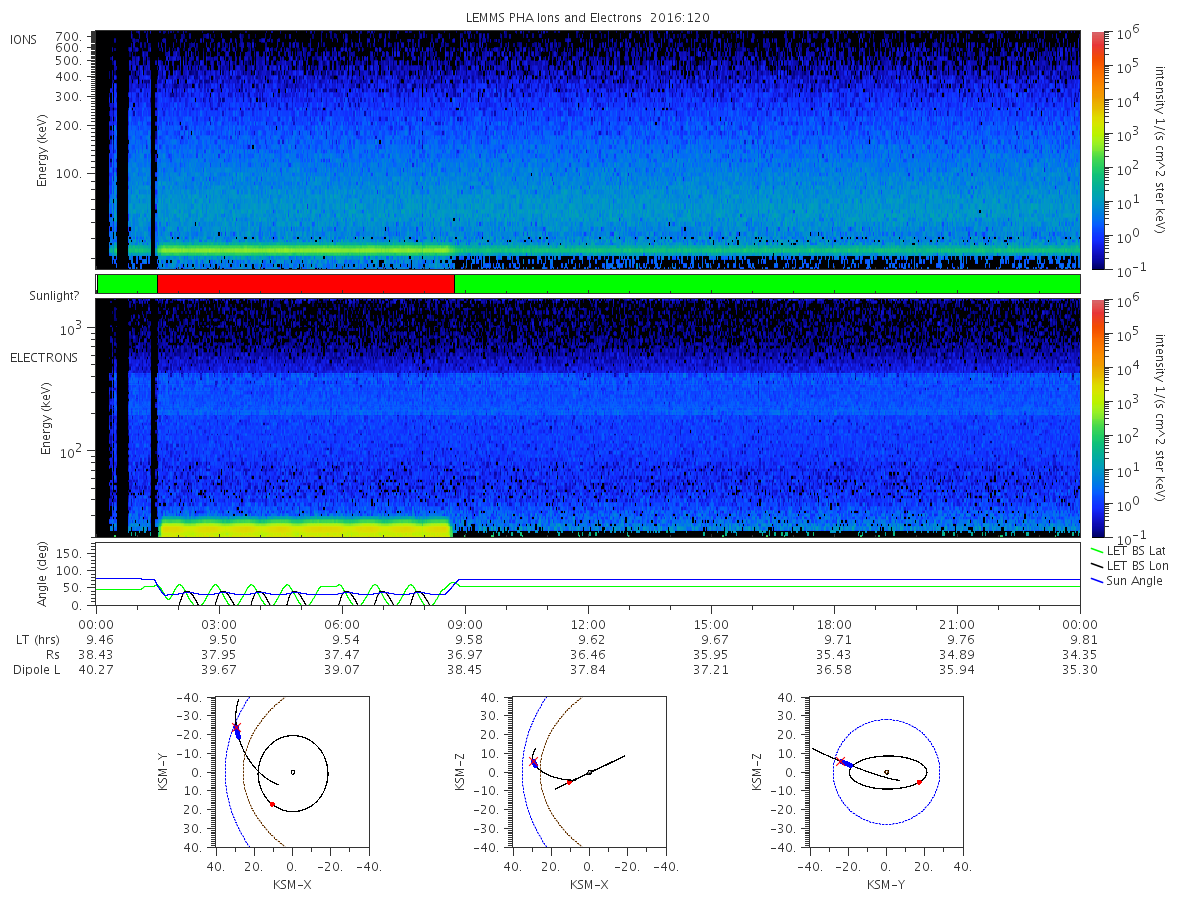Click the yellow-green band in the ions spectrogram

point(305,249)
